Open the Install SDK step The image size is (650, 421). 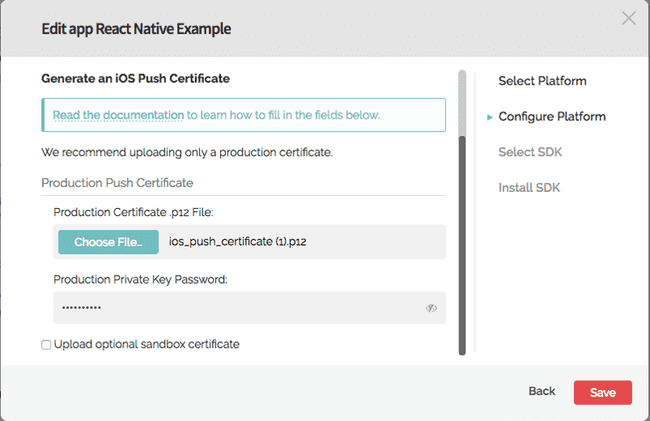[529, 188]
